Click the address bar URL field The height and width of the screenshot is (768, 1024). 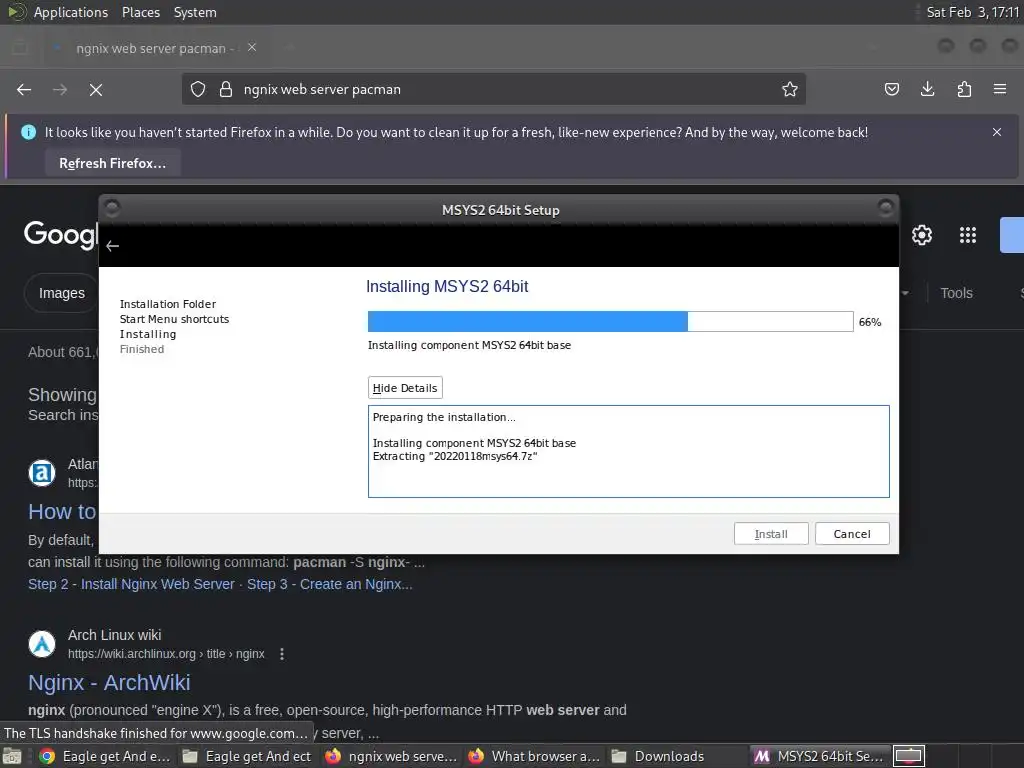pos(494,89)
